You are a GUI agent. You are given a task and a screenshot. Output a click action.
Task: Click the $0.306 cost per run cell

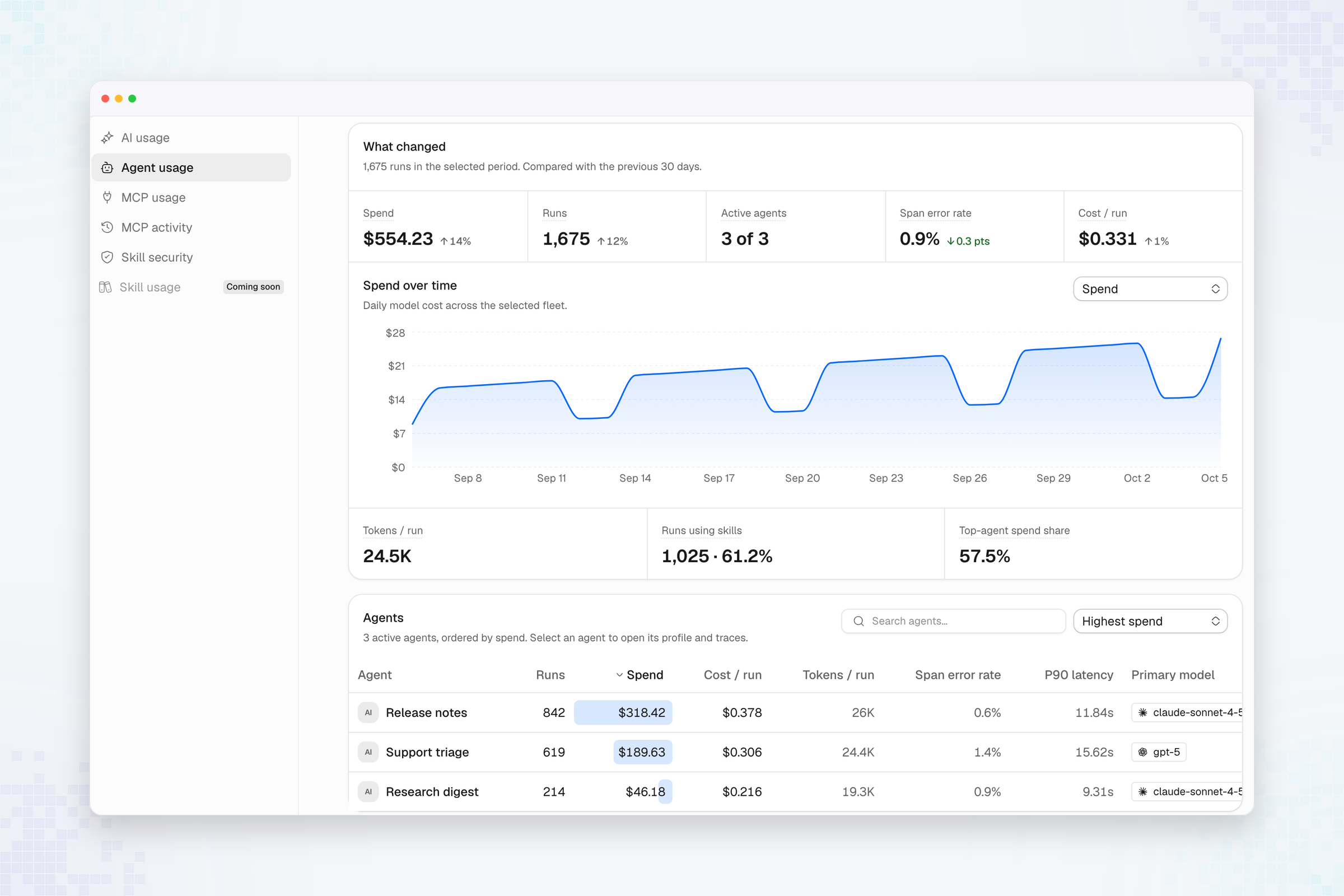click(741, 752)
